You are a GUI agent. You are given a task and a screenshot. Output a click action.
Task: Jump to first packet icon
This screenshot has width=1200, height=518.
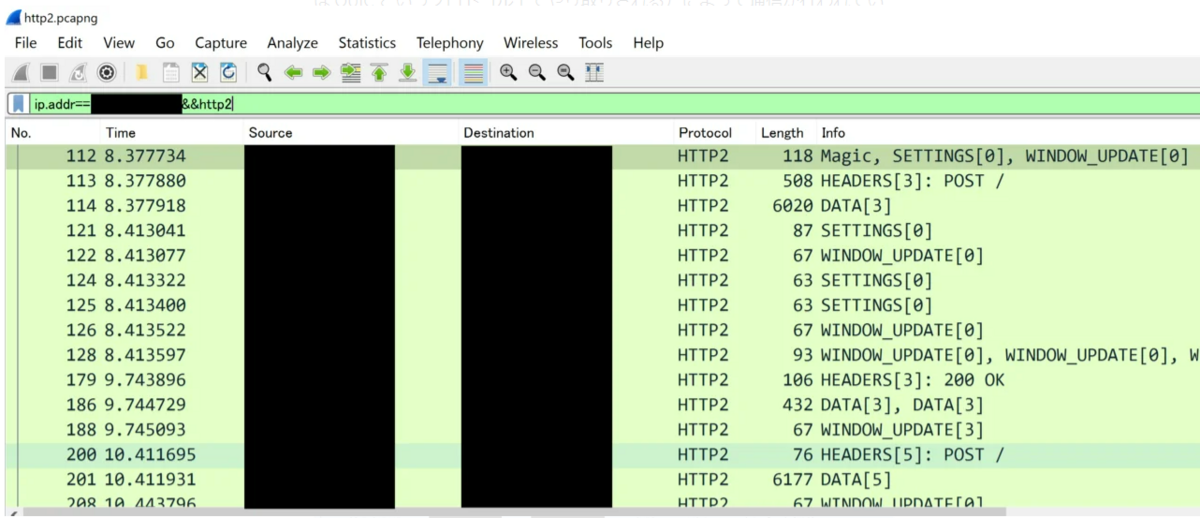click(x=379, y=72)
